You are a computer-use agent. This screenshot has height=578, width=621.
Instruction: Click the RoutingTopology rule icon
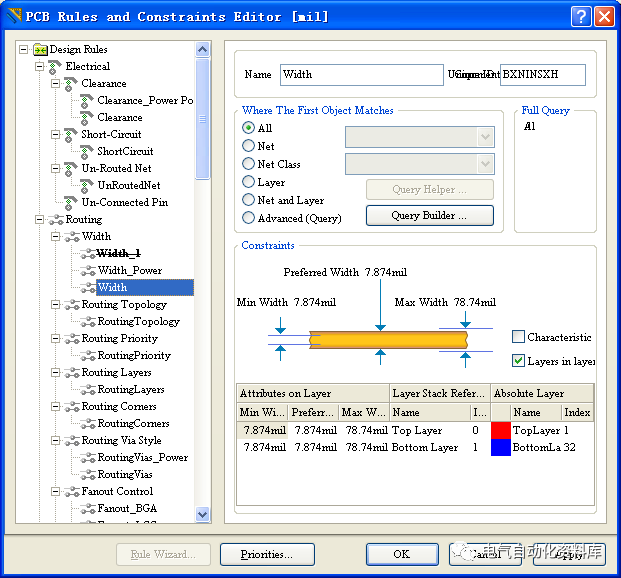[x=88, y=322]
